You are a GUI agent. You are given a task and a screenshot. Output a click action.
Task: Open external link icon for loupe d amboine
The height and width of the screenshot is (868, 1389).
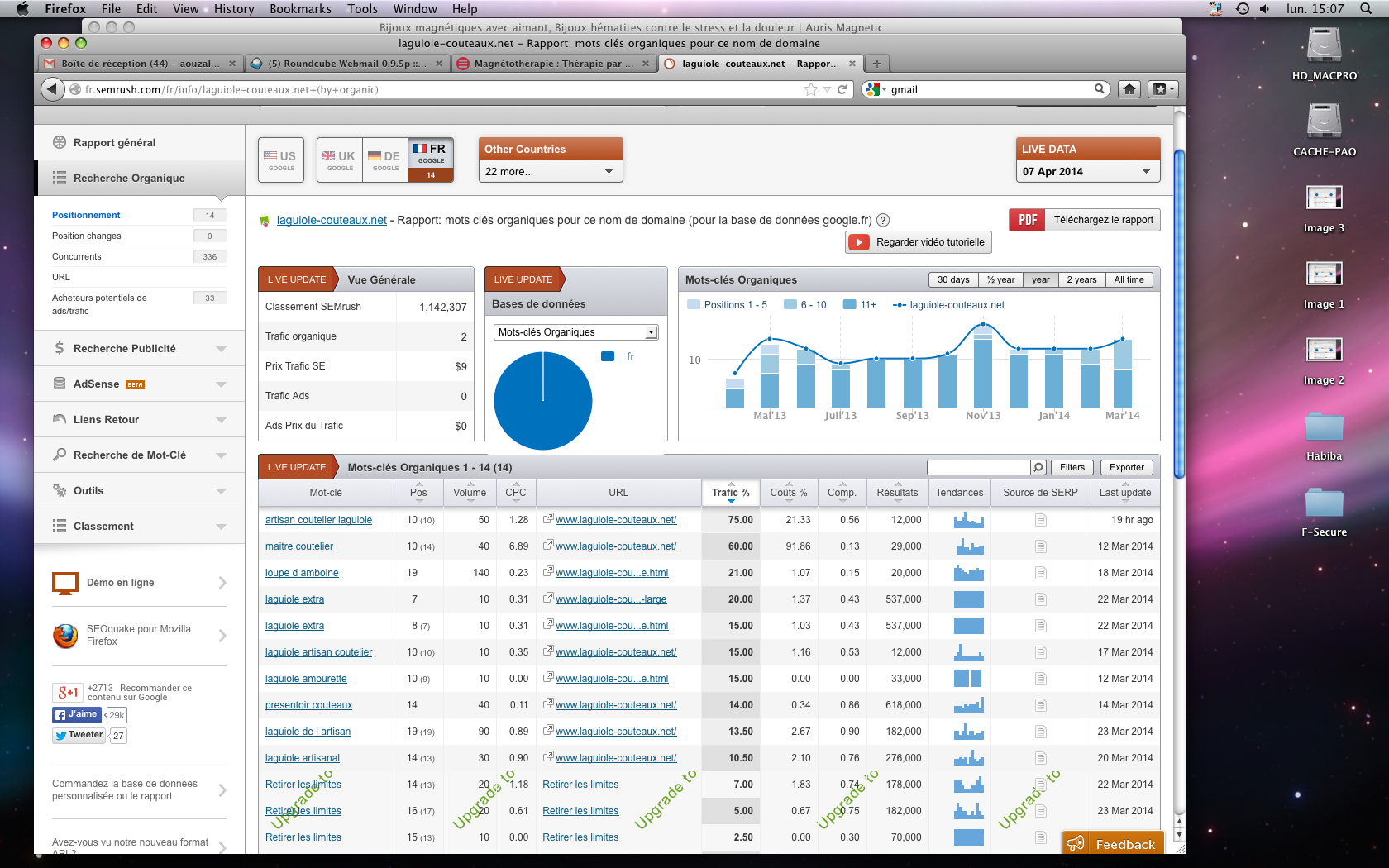click(x=547, y=571)
